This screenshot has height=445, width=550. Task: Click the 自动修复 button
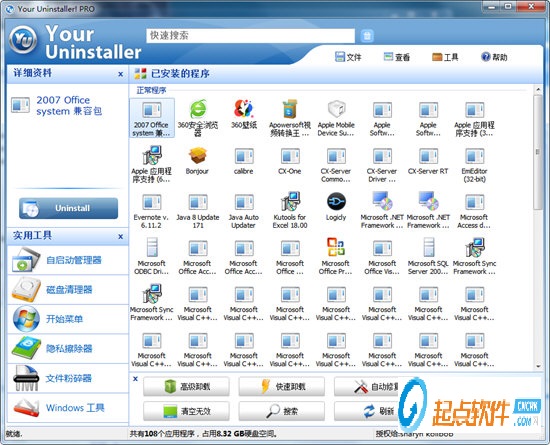click(x=367, y=386)
